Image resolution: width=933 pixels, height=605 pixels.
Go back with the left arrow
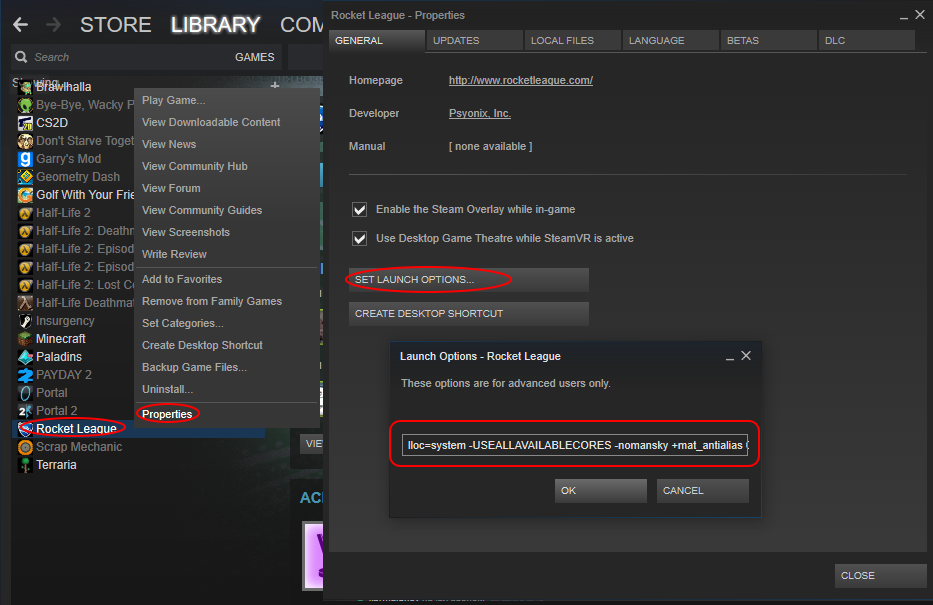[x=21, y=24]
